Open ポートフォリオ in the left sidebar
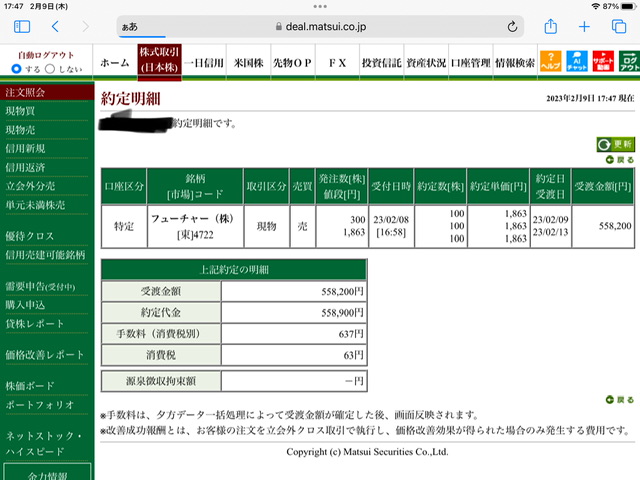 coord(40,404)
